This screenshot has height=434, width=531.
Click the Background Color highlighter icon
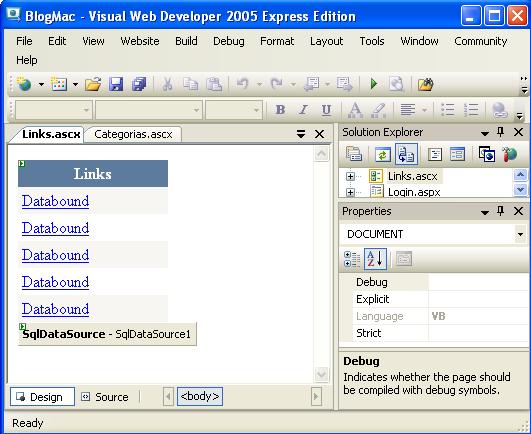click(379, 110)
